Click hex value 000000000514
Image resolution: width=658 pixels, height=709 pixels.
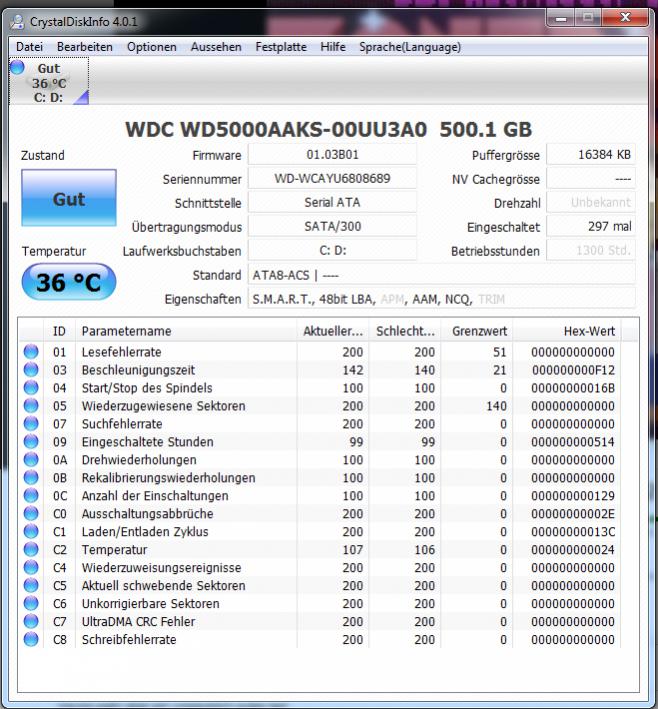coord(573,442)
